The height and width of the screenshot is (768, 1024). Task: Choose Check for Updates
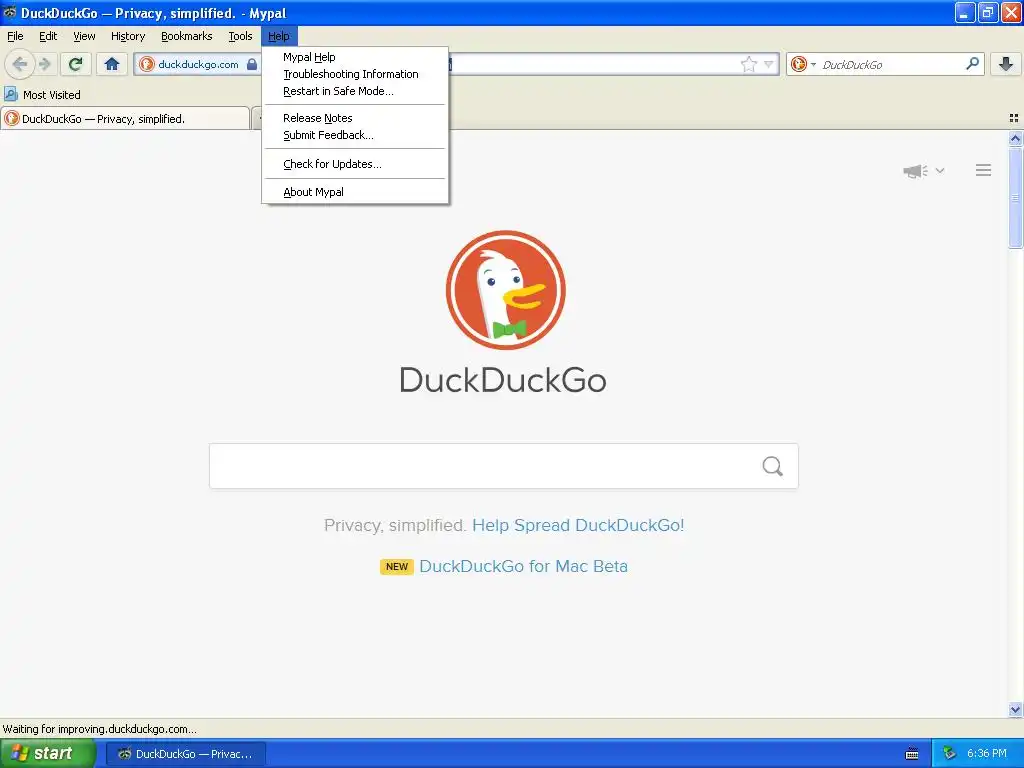click(355, 164)
